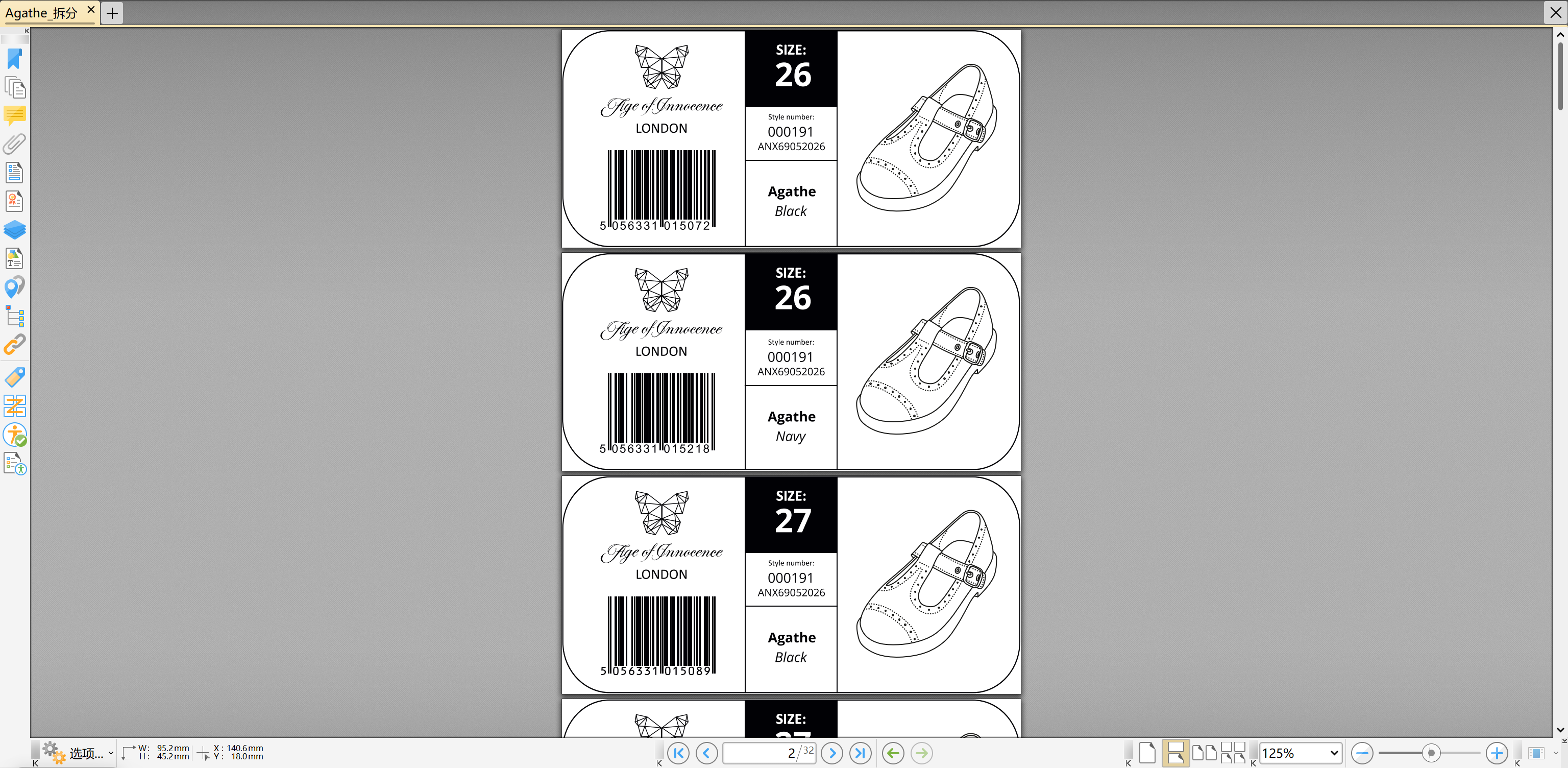Screen dimensions: 1568x768
Task: Expand the dropdown arrow beside the display mode icon
Action: pos(1556,753)
